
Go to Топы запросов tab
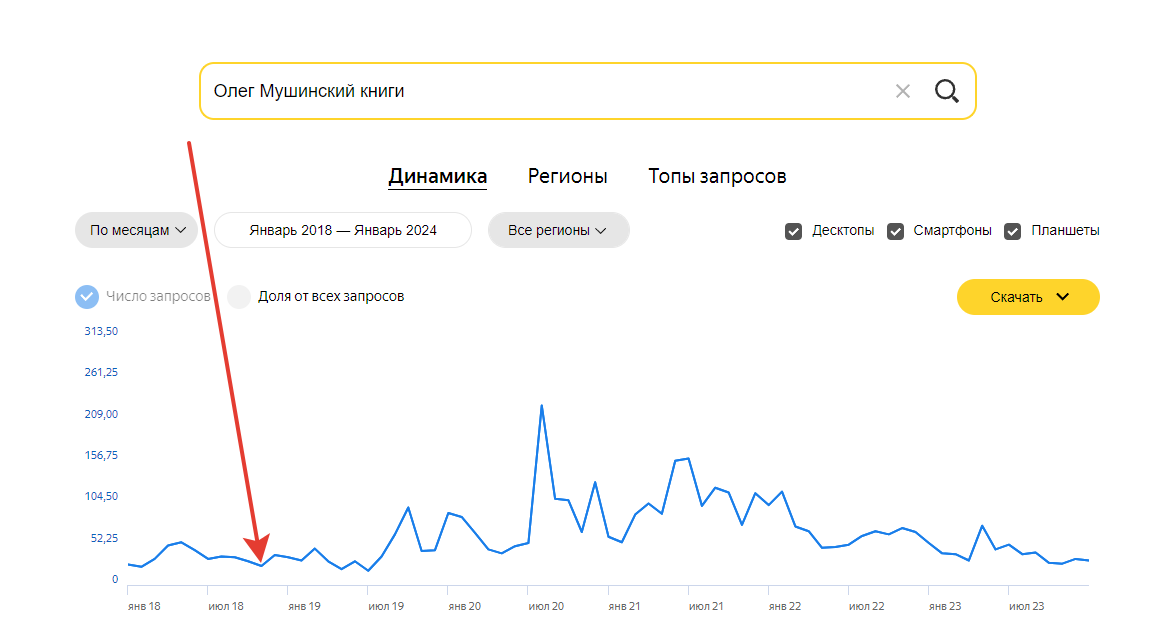click(x=717, y=177)
